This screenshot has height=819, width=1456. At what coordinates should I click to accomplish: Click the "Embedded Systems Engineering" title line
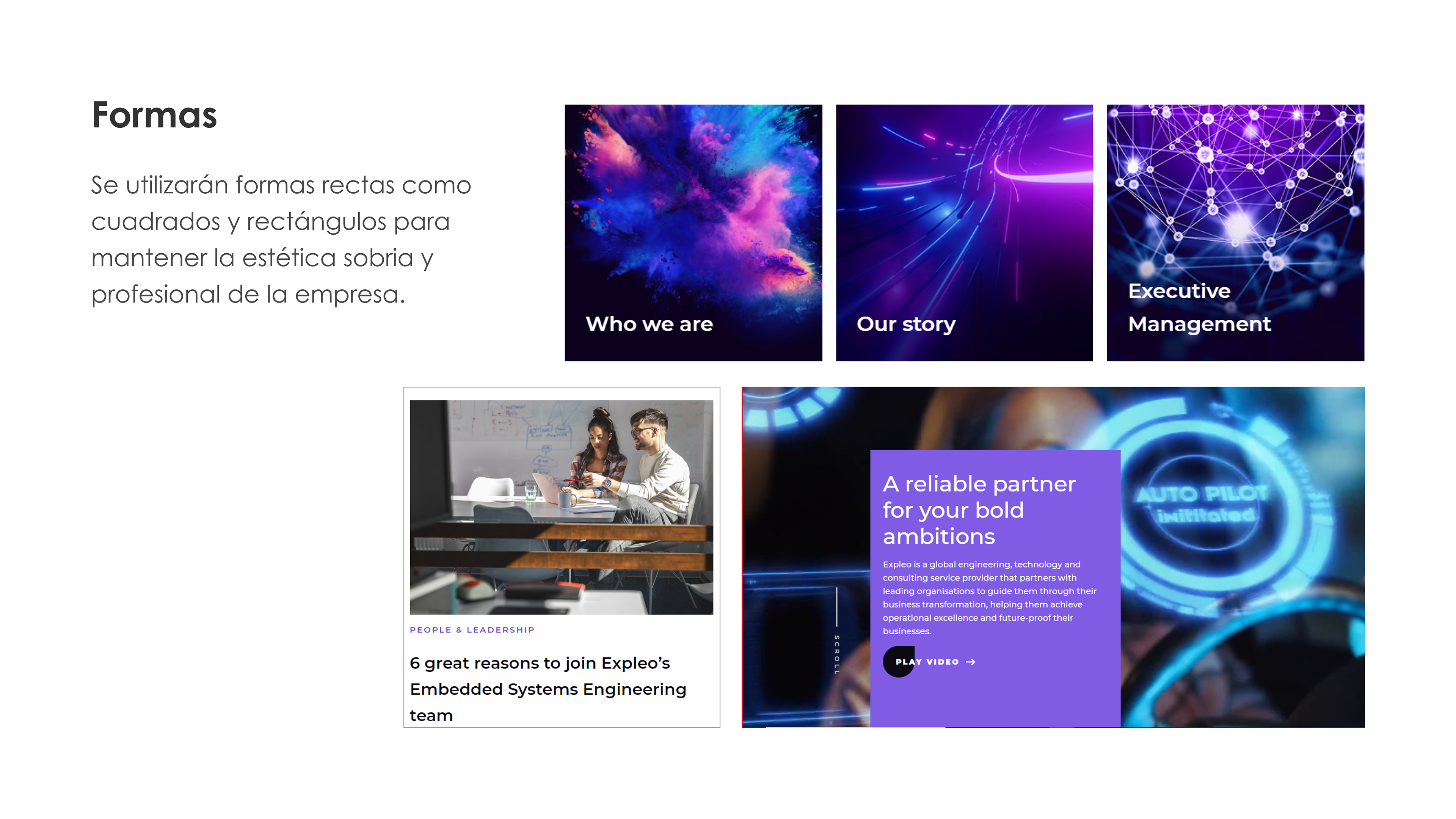pos(548,689)
